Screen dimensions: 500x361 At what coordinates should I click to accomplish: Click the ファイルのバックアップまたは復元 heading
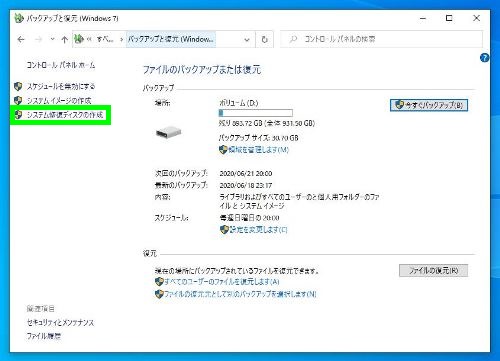(x=202, y=70)
